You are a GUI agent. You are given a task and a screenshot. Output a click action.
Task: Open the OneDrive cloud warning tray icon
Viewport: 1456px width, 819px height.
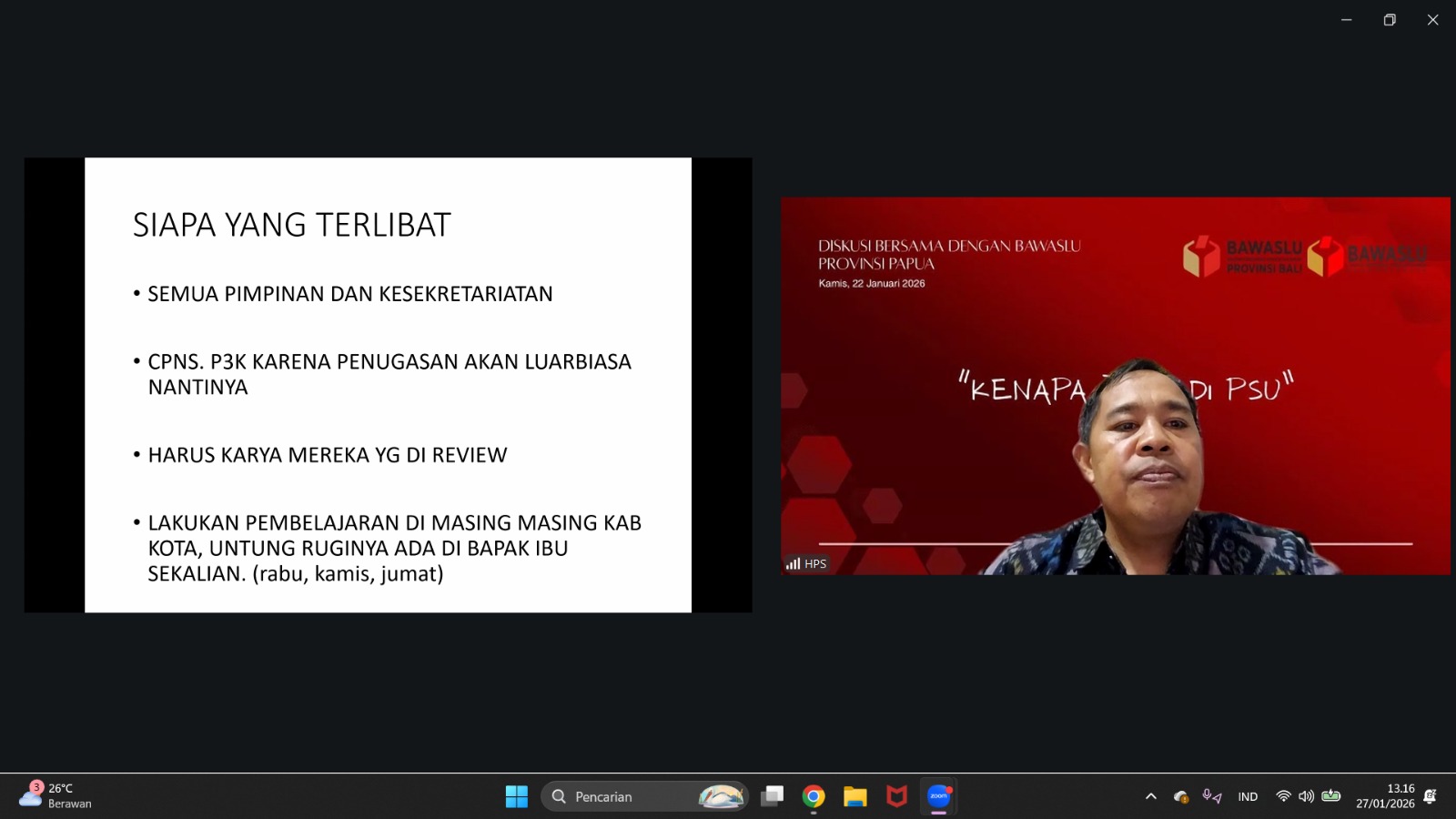[x=1181, y=796]
